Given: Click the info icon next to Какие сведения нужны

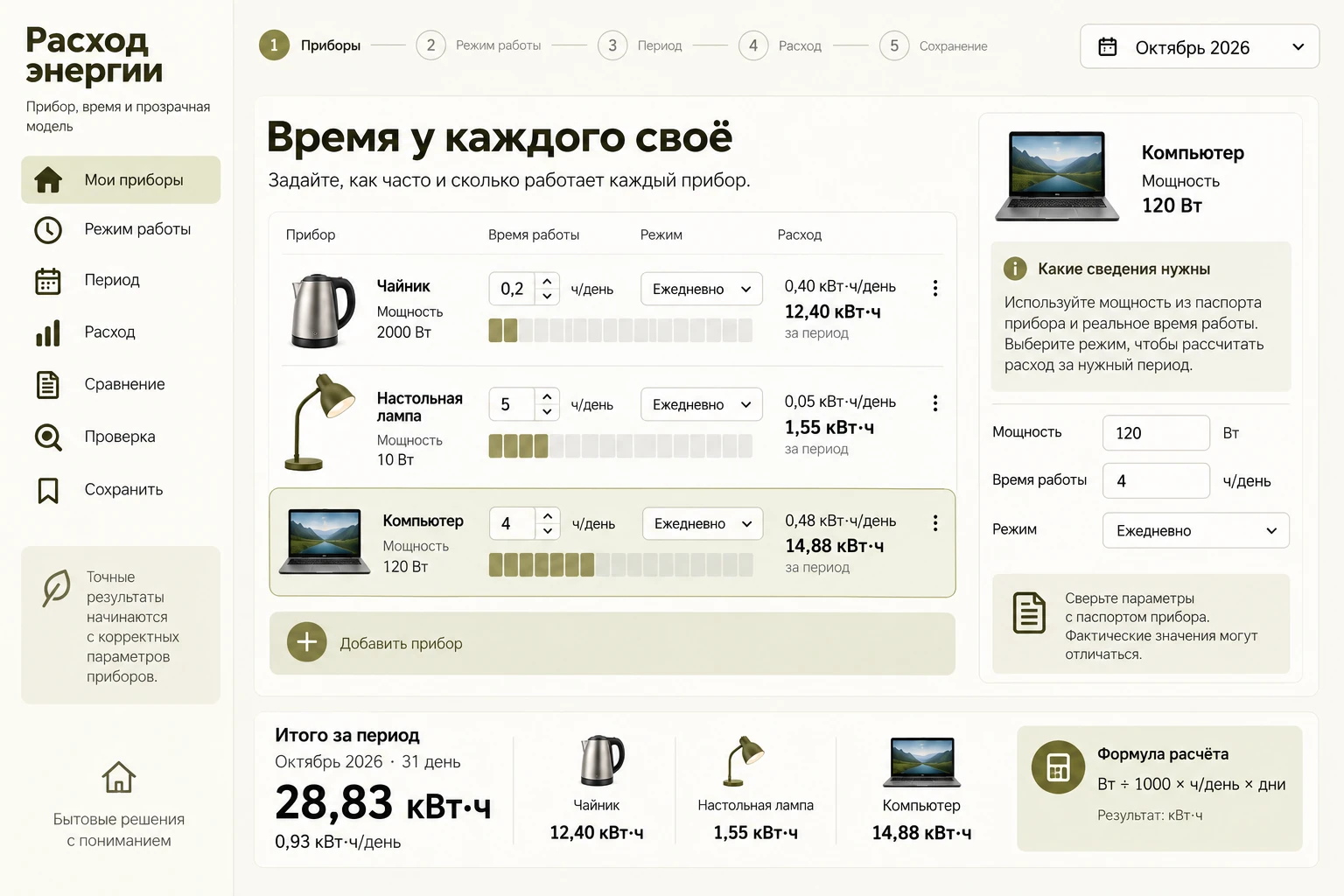Looking at the screenshot, I should 1015,269.
